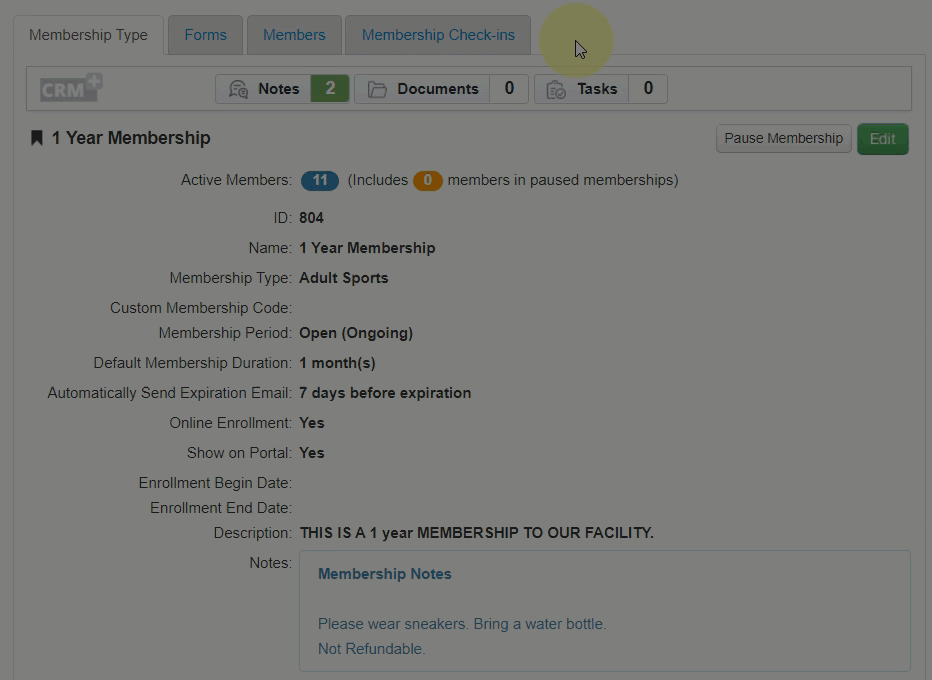Viewport: 932px width, 680px height.
Task: Click the 'Not Refundable.' note text
Action: tap(371, 649)
